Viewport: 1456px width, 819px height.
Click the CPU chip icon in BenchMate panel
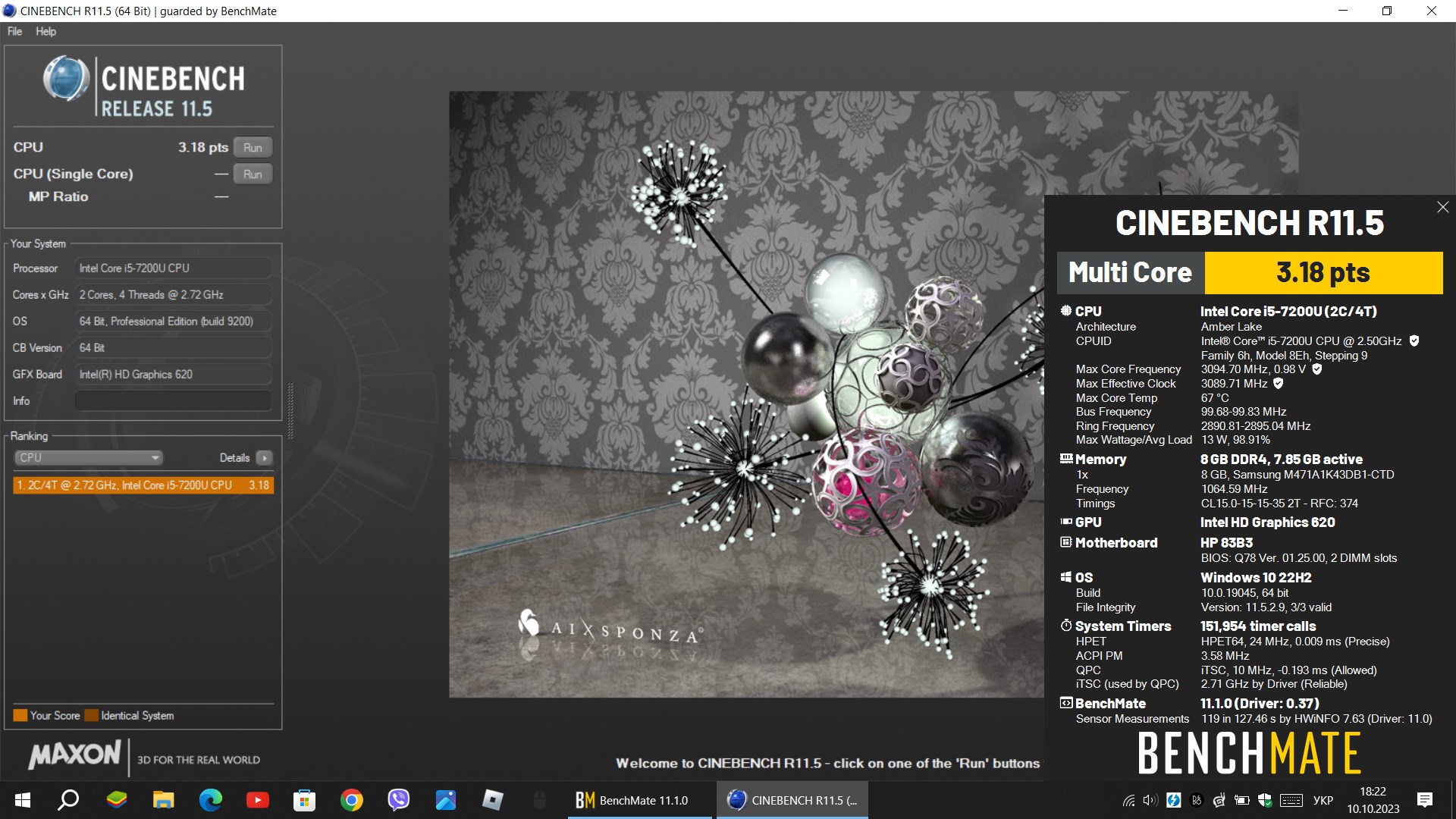(x=1066, y=311)
